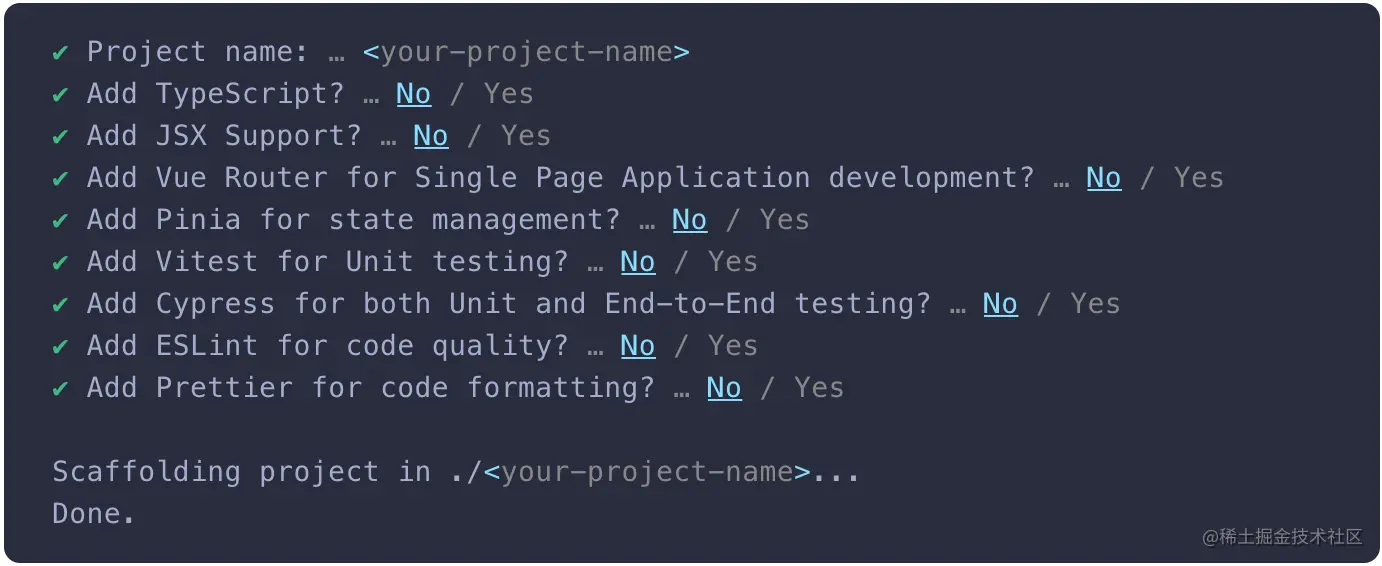
Task: Click the checkmark beside Add ESLint
Action: click(61, 346)
